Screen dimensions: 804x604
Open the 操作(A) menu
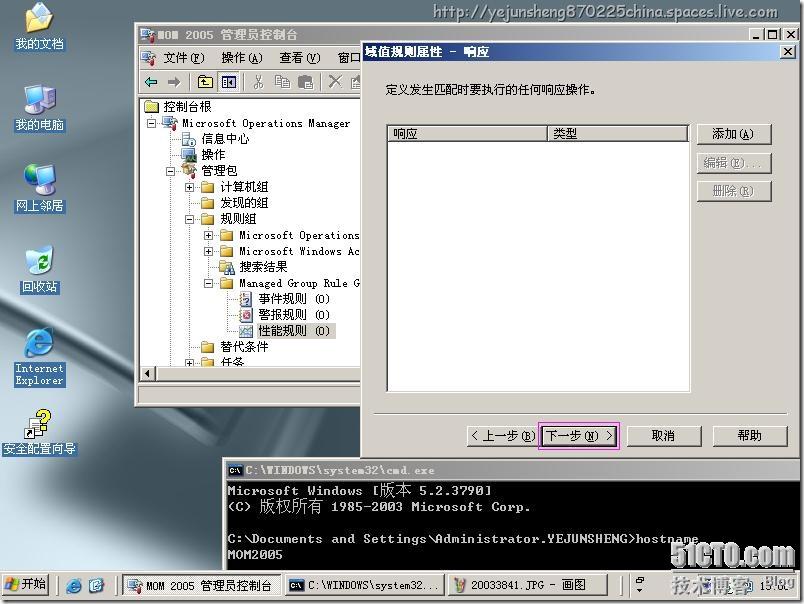point(242,57)
